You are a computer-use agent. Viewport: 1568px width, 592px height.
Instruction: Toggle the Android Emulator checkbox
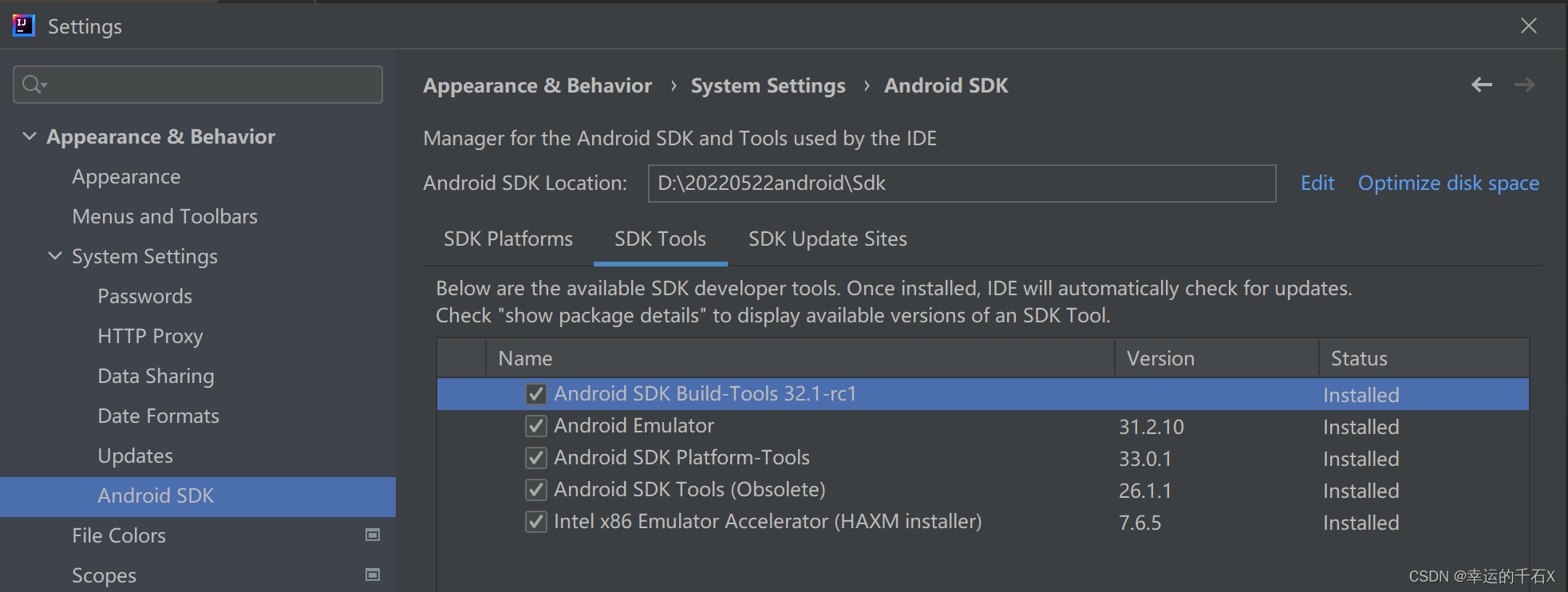click(536, 426)
